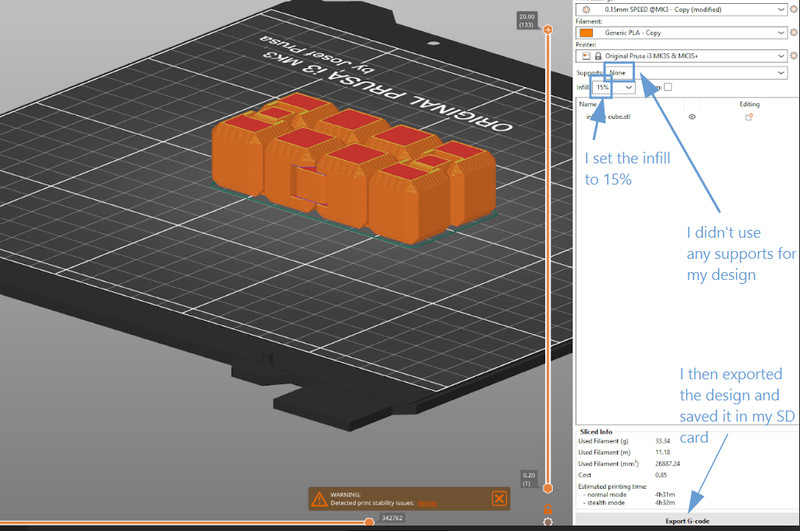Screen dimensions: 800x531
Task: Open the Infill 15% dropdown arrow
Action: click(x=629, y=88)
